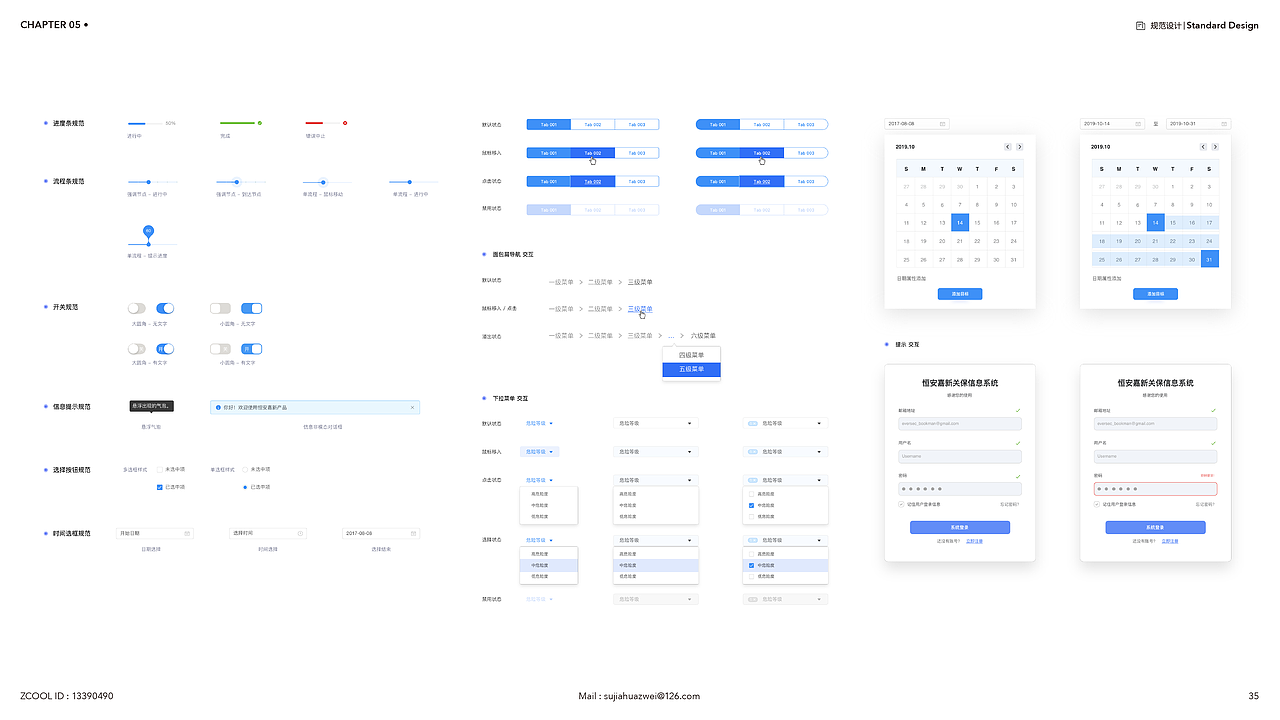This screenshot has height=720, width=1280.
Task: Click green check icon on 完成 progress bar
Action: [260, 123]
